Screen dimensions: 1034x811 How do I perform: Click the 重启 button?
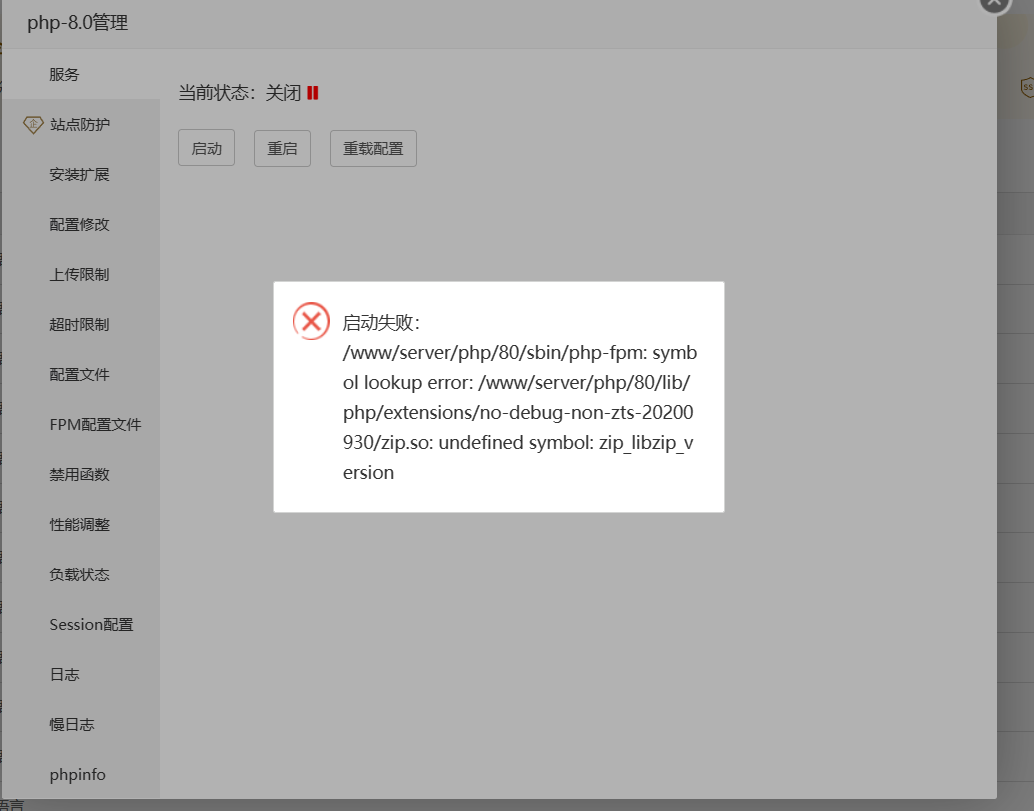pos(282,148)
